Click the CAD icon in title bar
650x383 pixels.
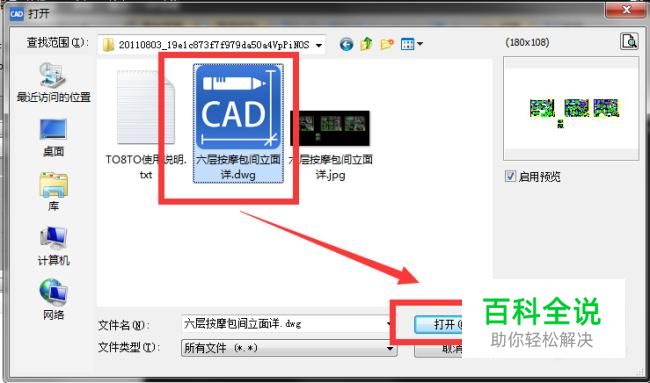[x=17, y=14]
